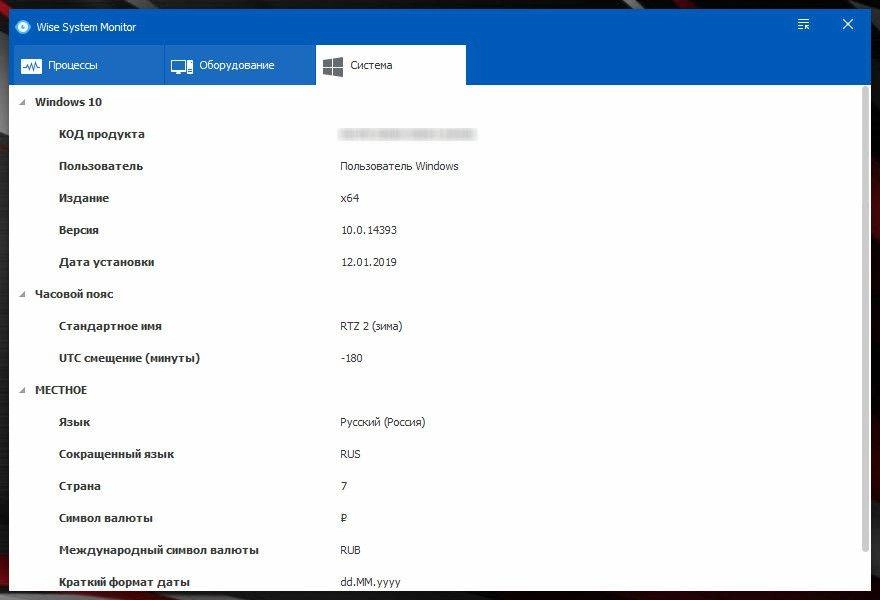Click the Windows 10 section heading
The image size is (880, 600).
click(68, 102)
